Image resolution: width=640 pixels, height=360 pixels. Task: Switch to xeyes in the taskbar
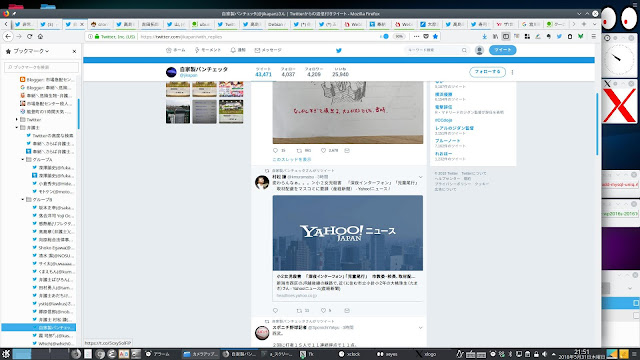click(x=387, y=354)
